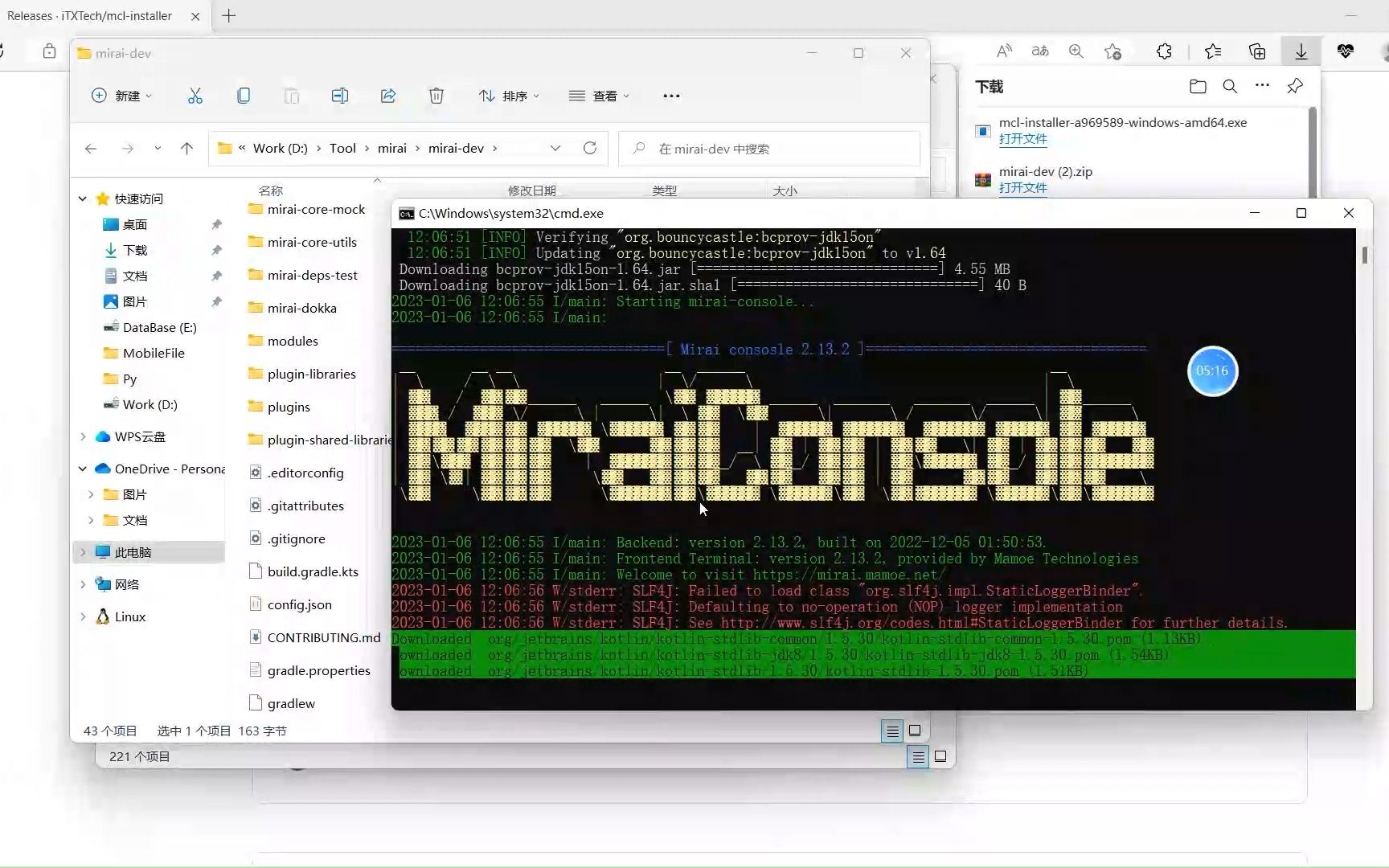This screenshot has height=868, width=1389.
Task: Add page to favorites star-plus icon
Action: (x=1112, y=51)
